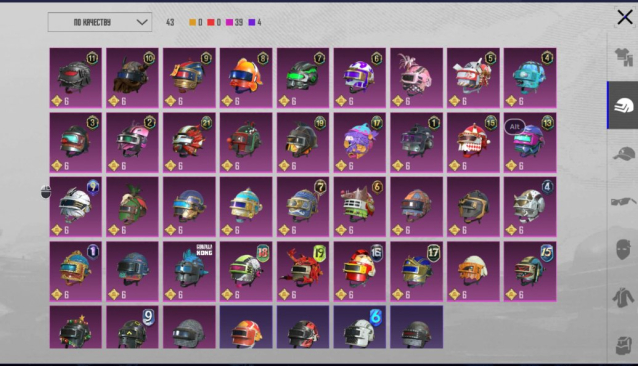Open the glasses category icon
The width and height of the screenshot is (638, 366).
[x=624, y=201]
